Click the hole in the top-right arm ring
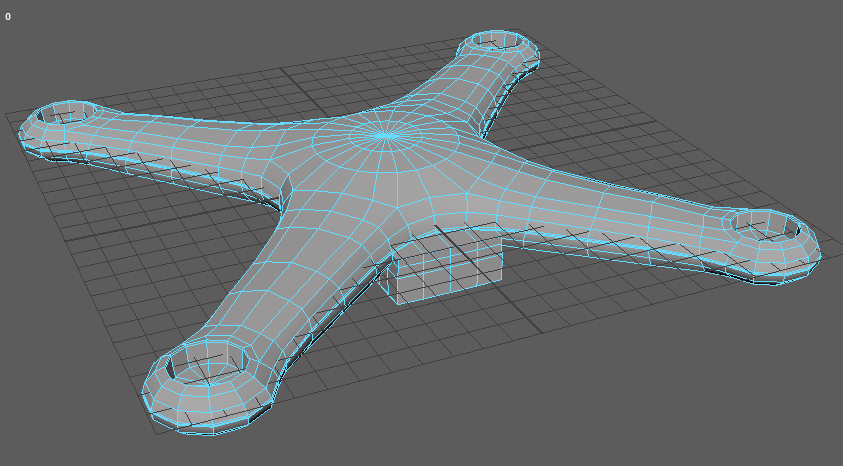The image size is (843, 466). 499,42
